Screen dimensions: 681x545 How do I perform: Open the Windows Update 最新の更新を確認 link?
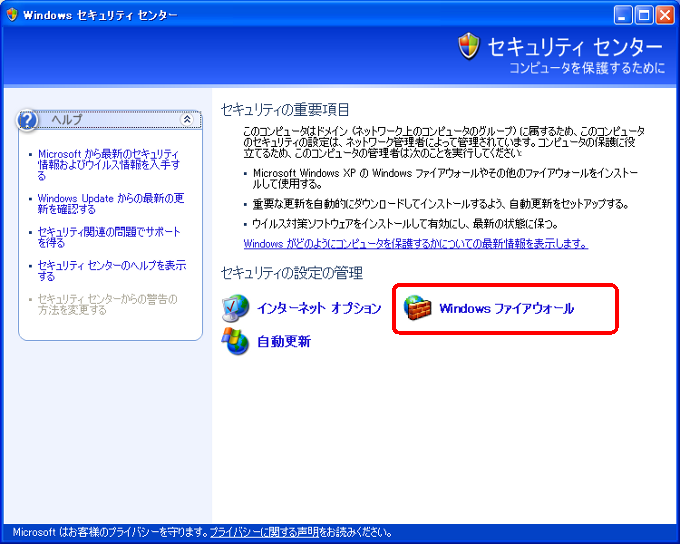[x=110, y=203]
